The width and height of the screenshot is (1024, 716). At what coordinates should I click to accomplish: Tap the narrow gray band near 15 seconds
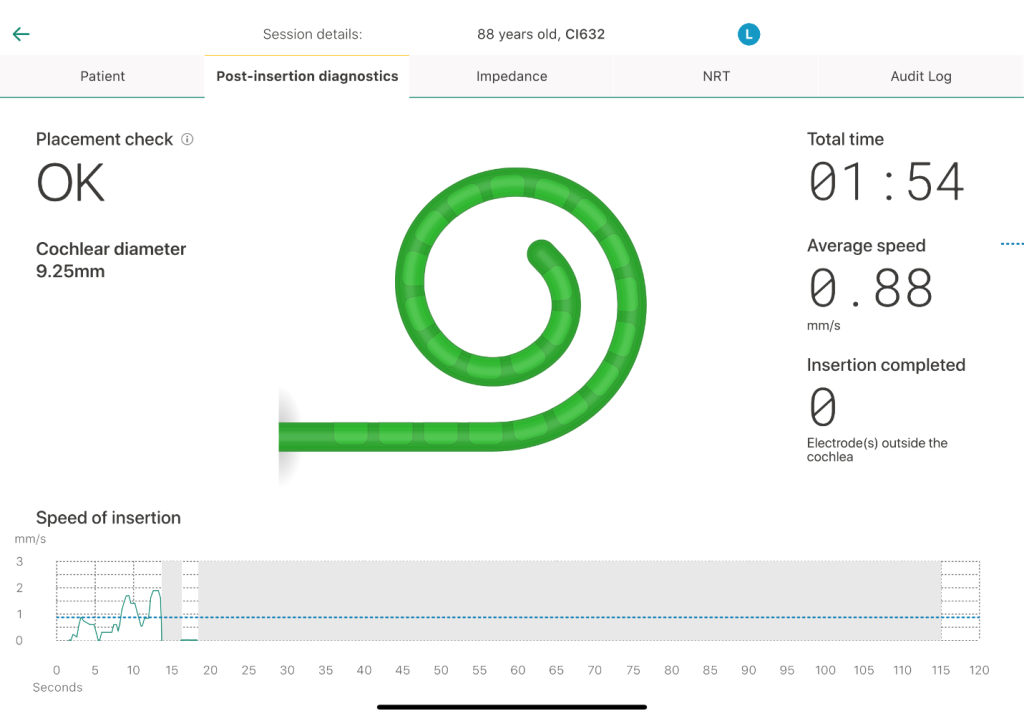[172, 600]
